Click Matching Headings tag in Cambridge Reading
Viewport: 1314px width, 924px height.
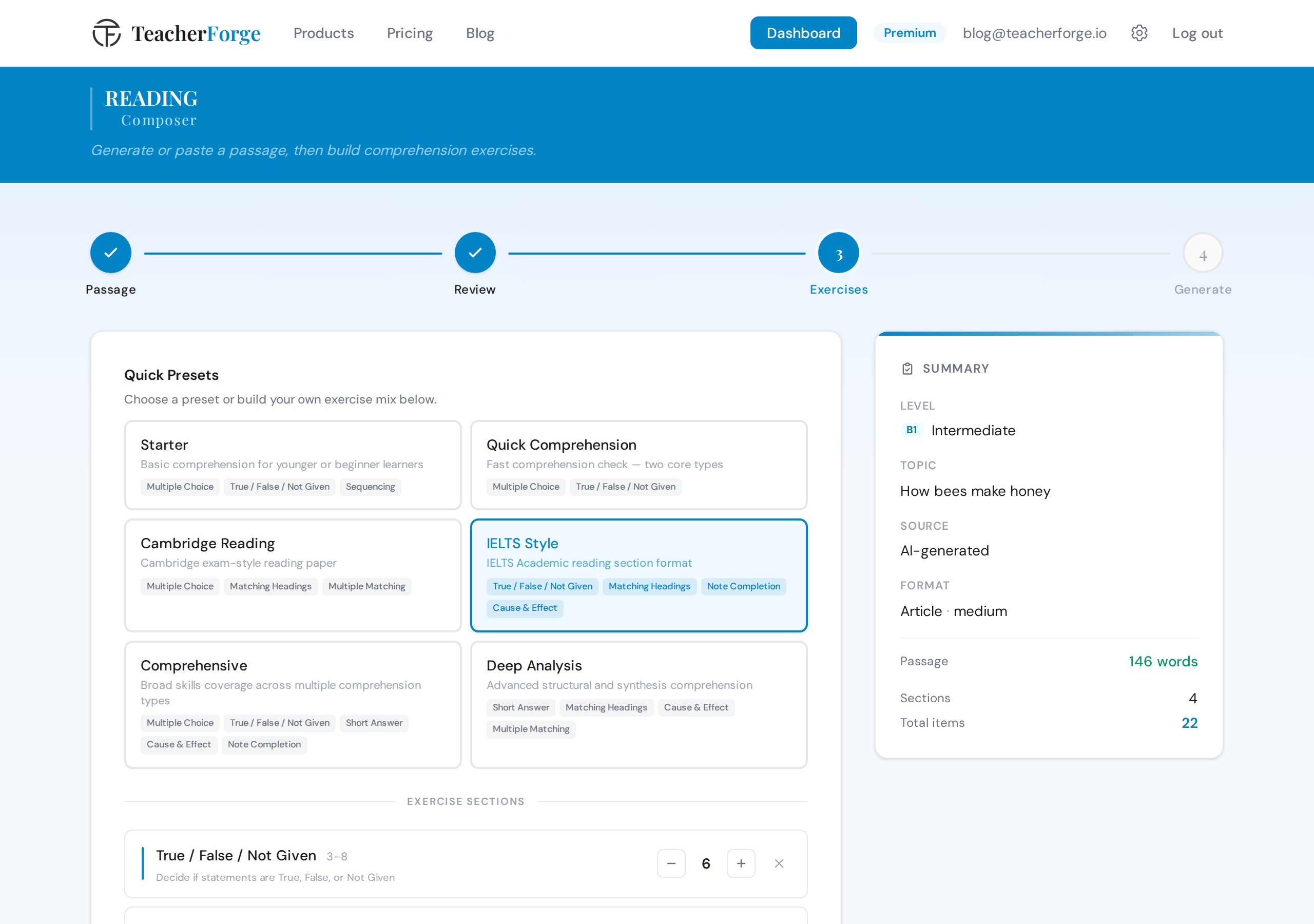pyautogui.click(x=270, y=586)
